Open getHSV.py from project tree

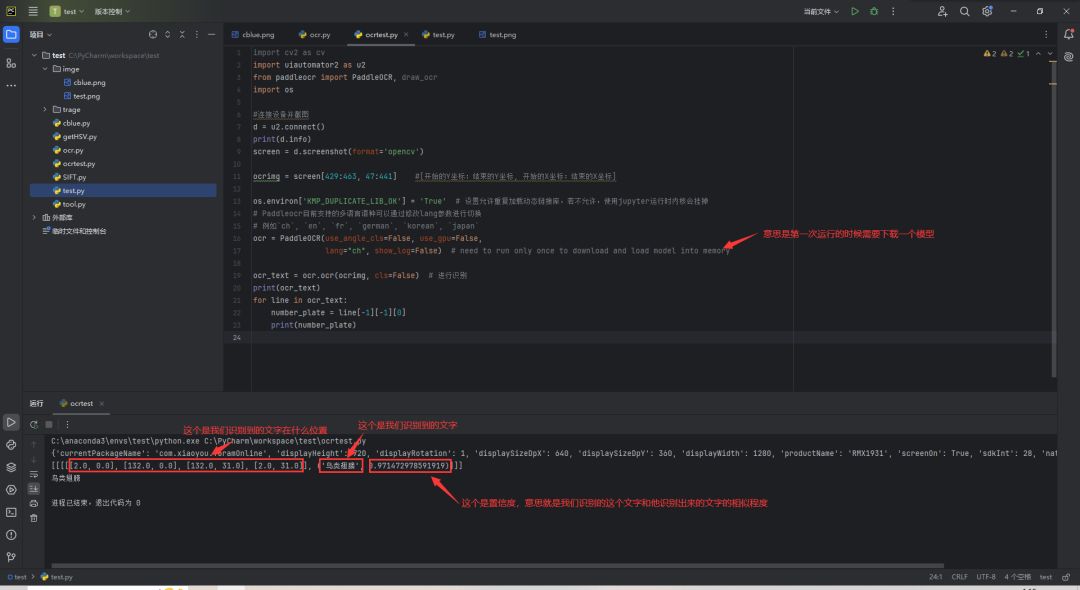(x=79, y=137)
